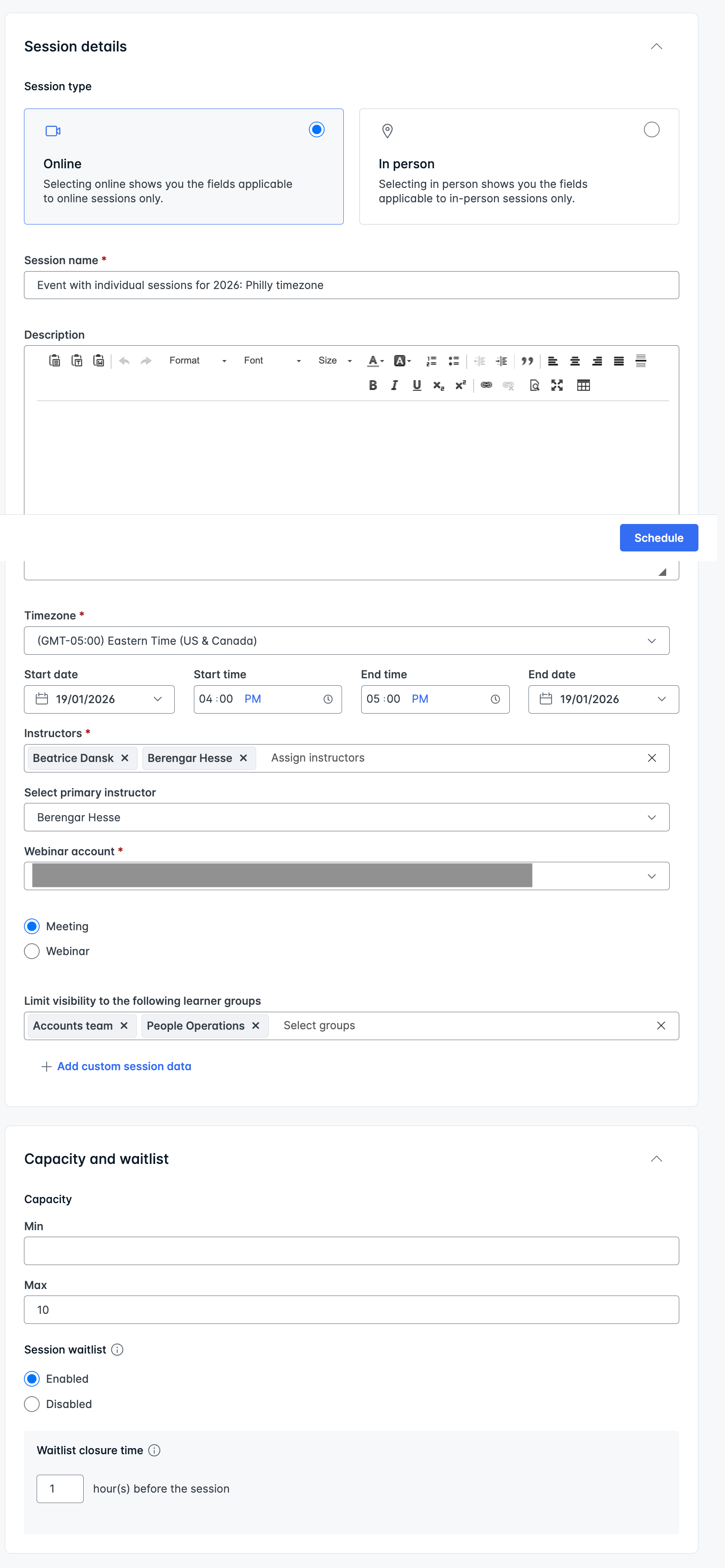Click the Start time clock icon
Image resolution: width=725 pixels, height=1568 pixels.
tap(328, 699)
